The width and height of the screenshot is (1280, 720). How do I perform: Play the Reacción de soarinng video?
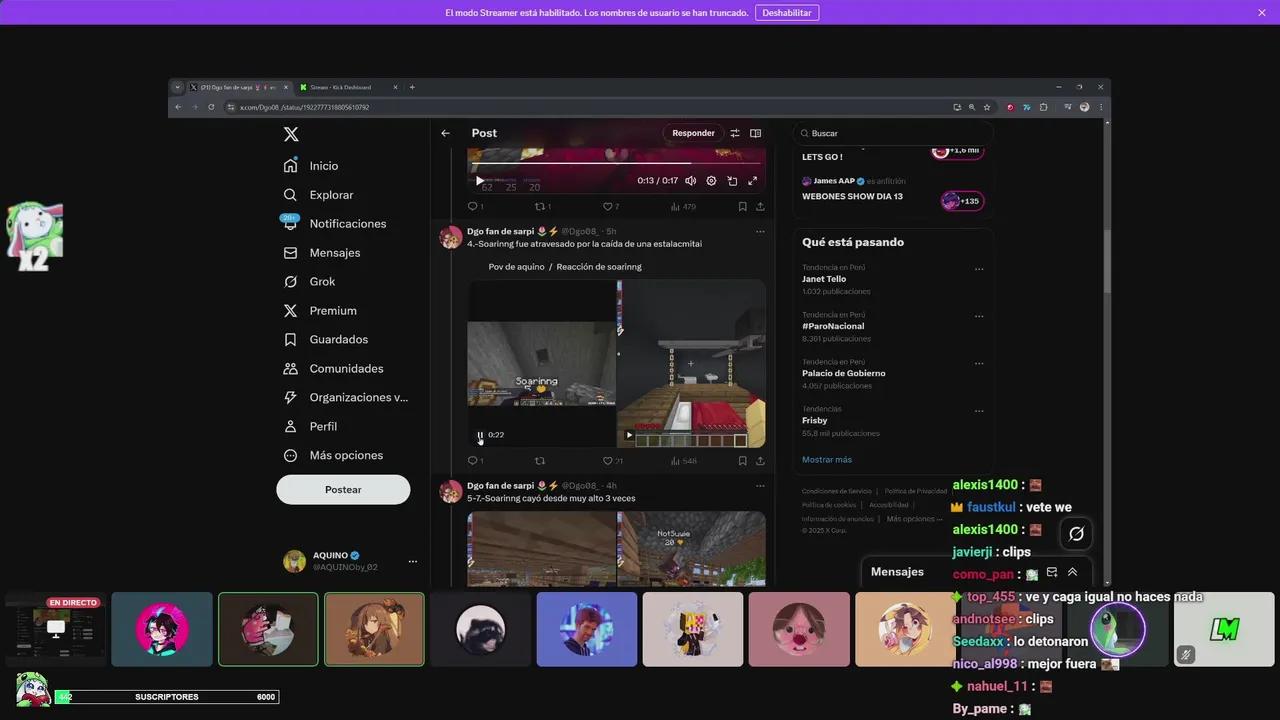coord(629,435)
